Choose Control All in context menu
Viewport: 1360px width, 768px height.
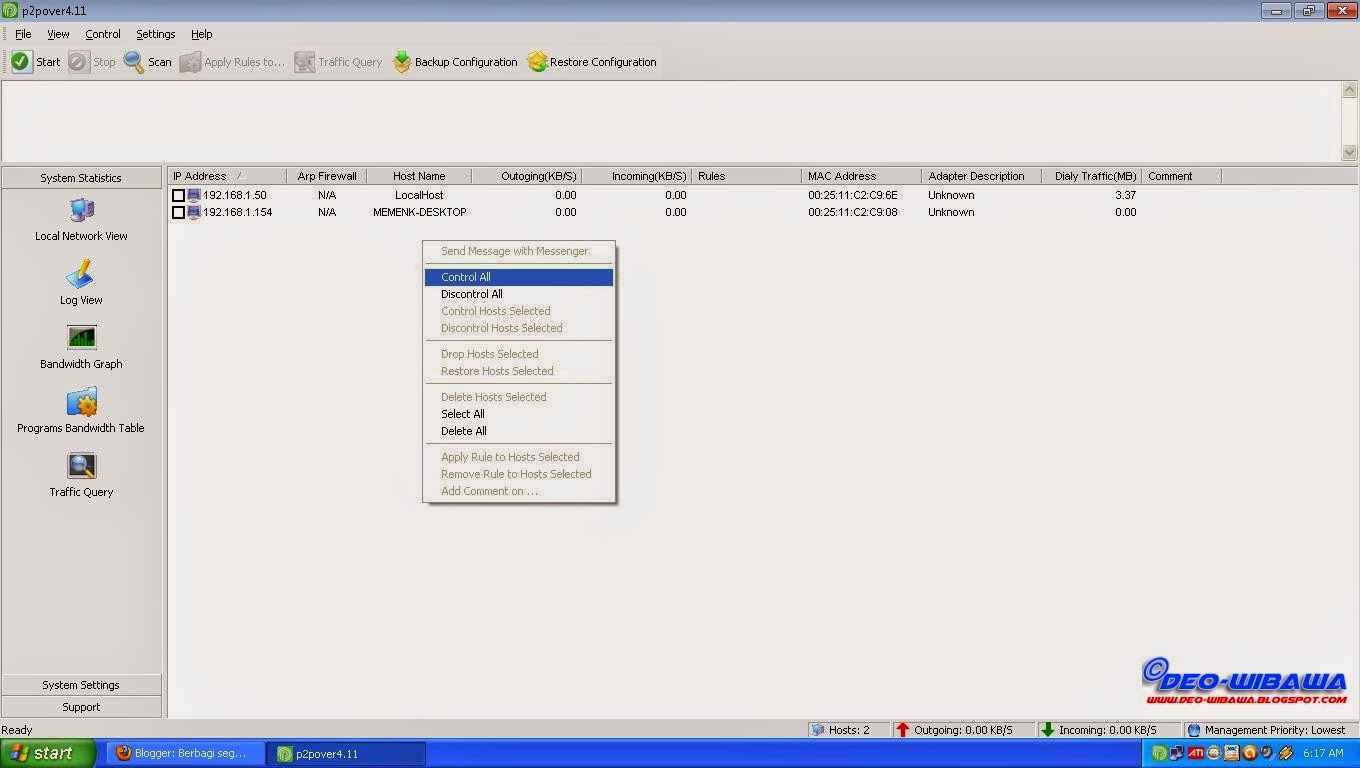tap(519, 277)
